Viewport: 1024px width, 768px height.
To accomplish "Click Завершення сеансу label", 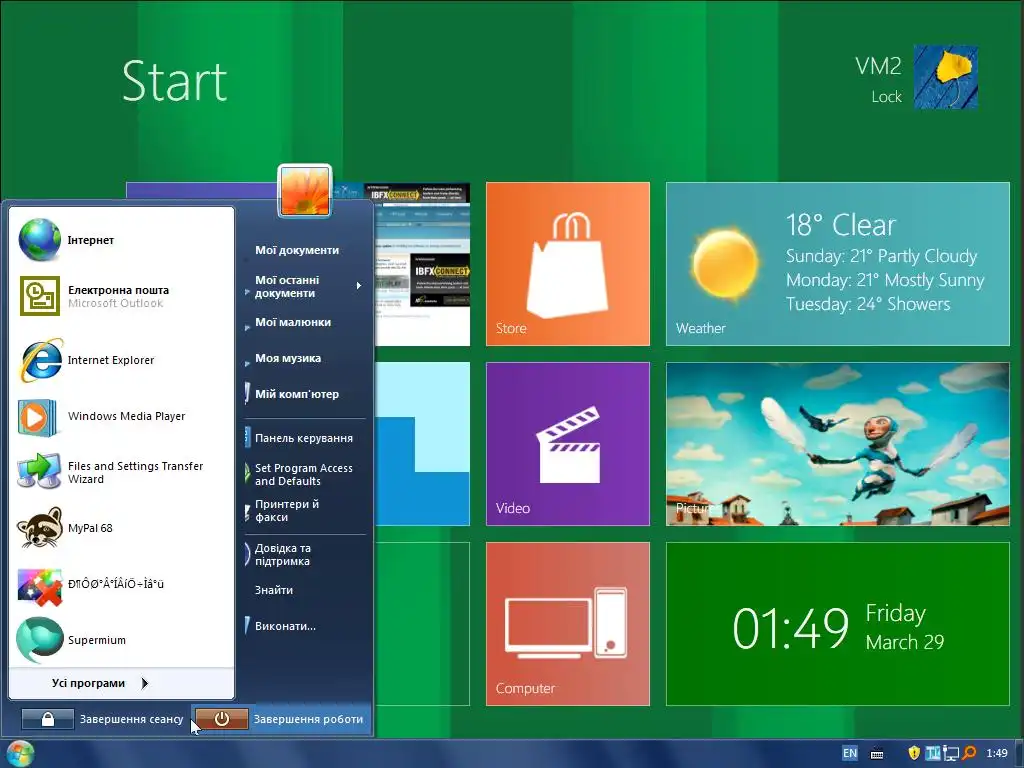I will [x=131, y=719].
